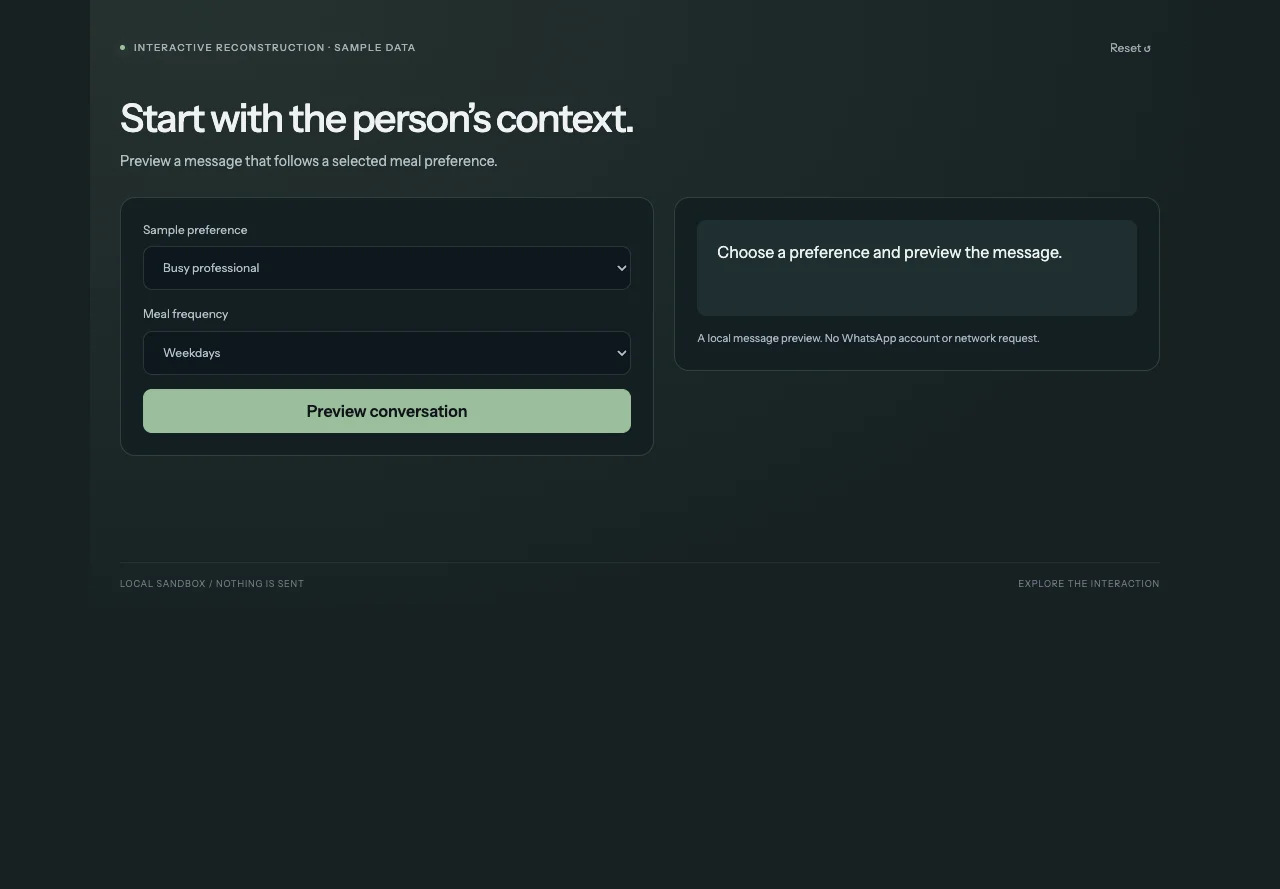
Task: Click the Sample preference label
Action: click(x=195, y=230)
